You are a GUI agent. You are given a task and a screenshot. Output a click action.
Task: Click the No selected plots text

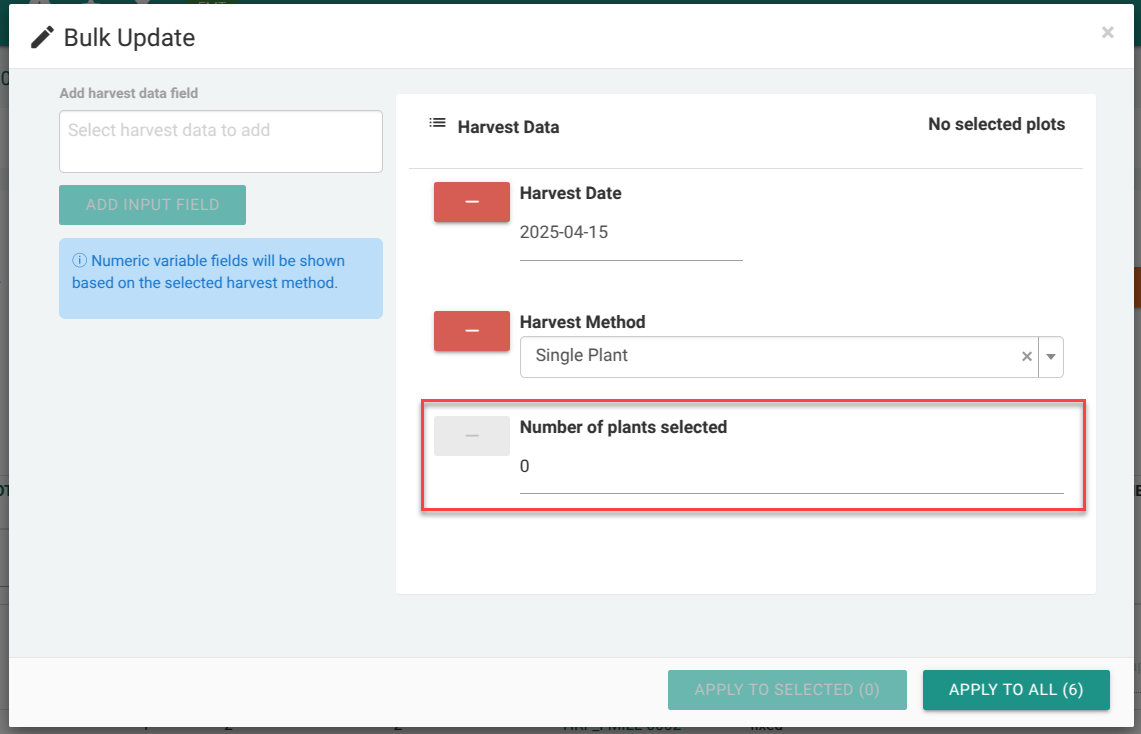[x=996, y=125]
